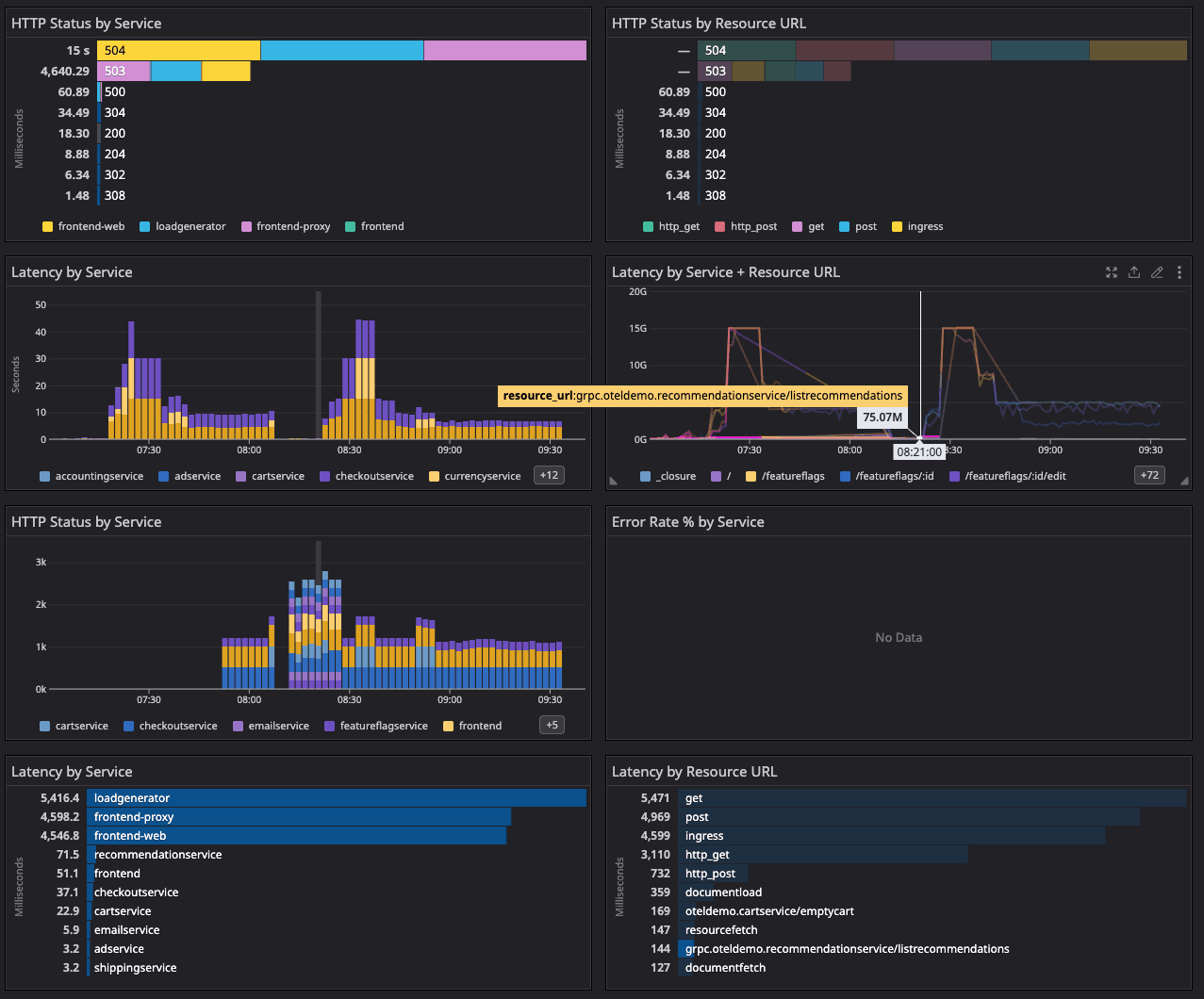1204x999 pixels.
Task: Expand the +12 hidden legend items
Action: point(549,475)
